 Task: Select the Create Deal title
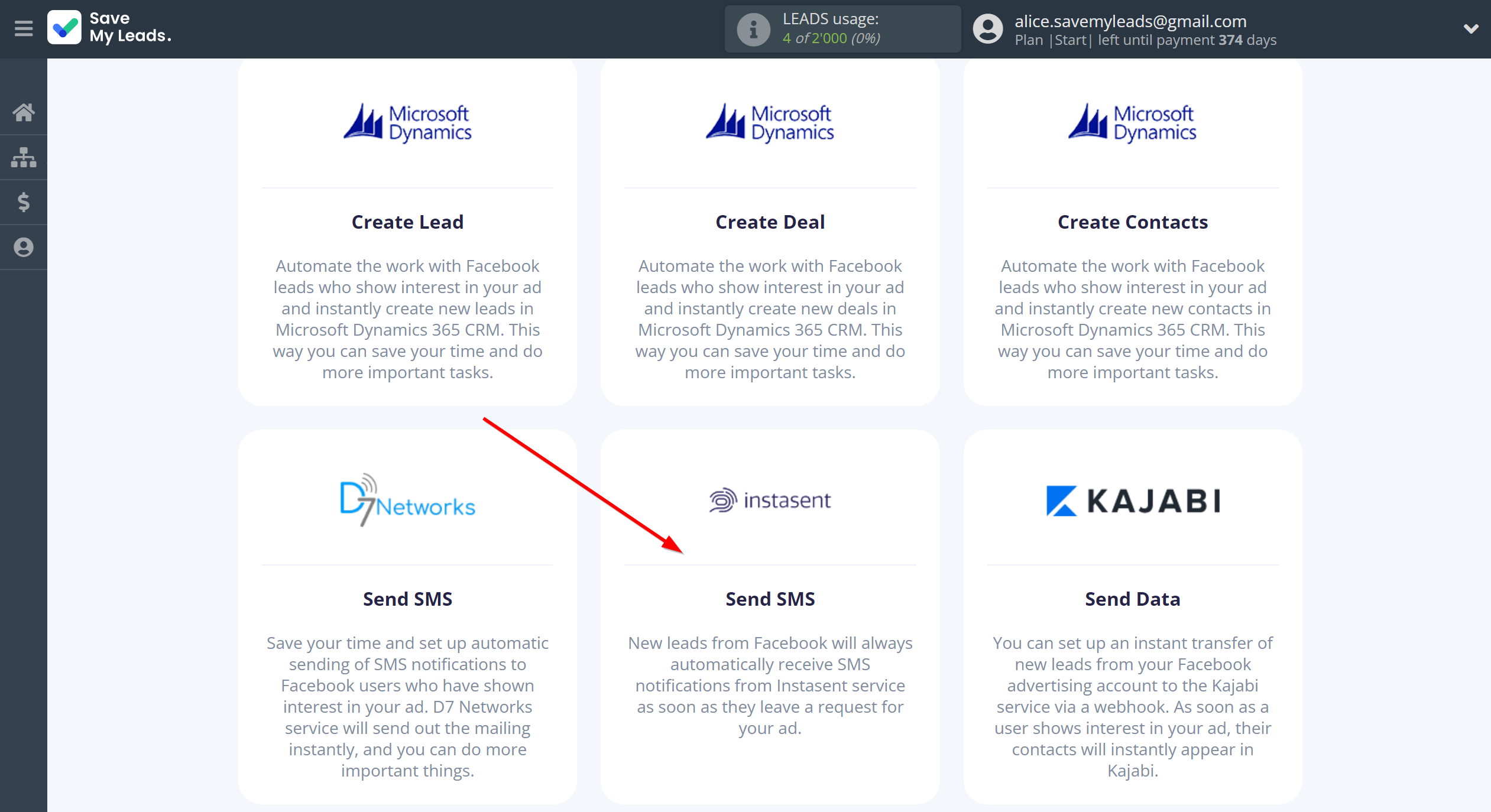pyautogui.click(x=770, y=222)
